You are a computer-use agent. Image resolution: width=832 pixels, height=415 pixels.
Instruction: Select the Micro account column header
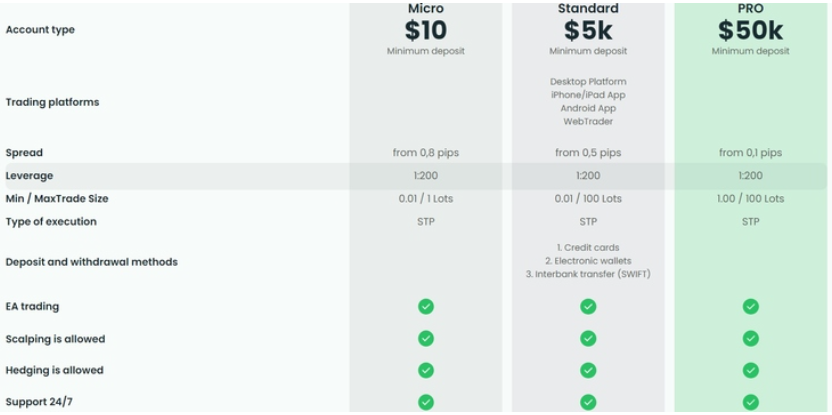426,9
